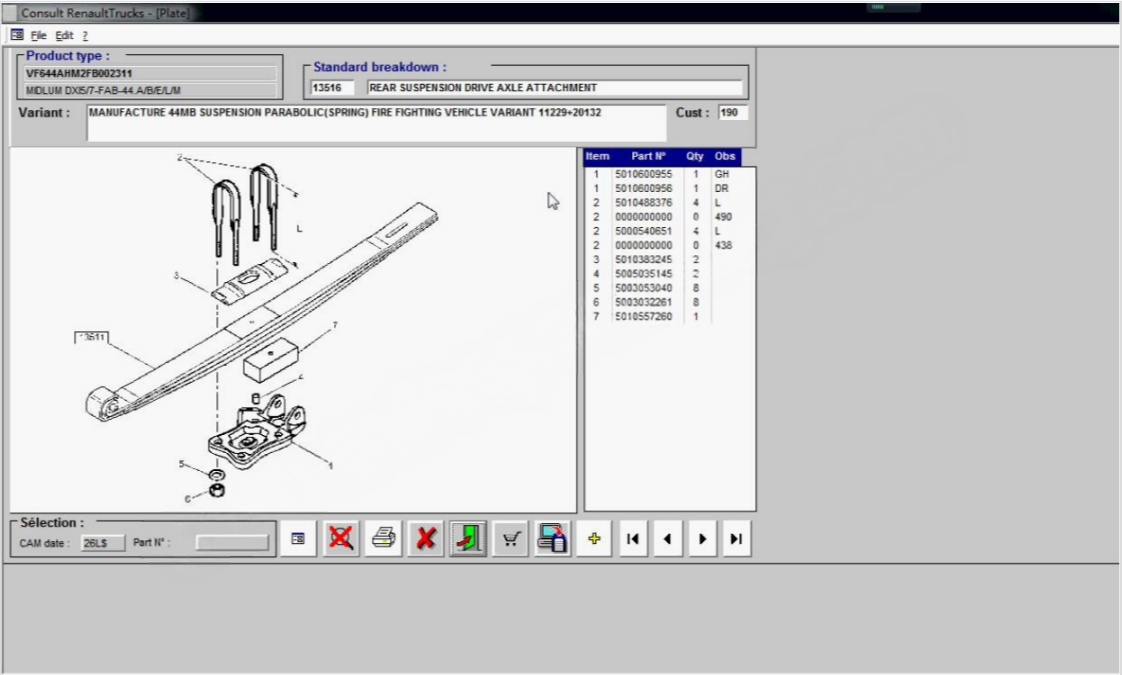1122x675 pixels.
Task: Click the Part N° column header
Action: [x=648, y=157]
